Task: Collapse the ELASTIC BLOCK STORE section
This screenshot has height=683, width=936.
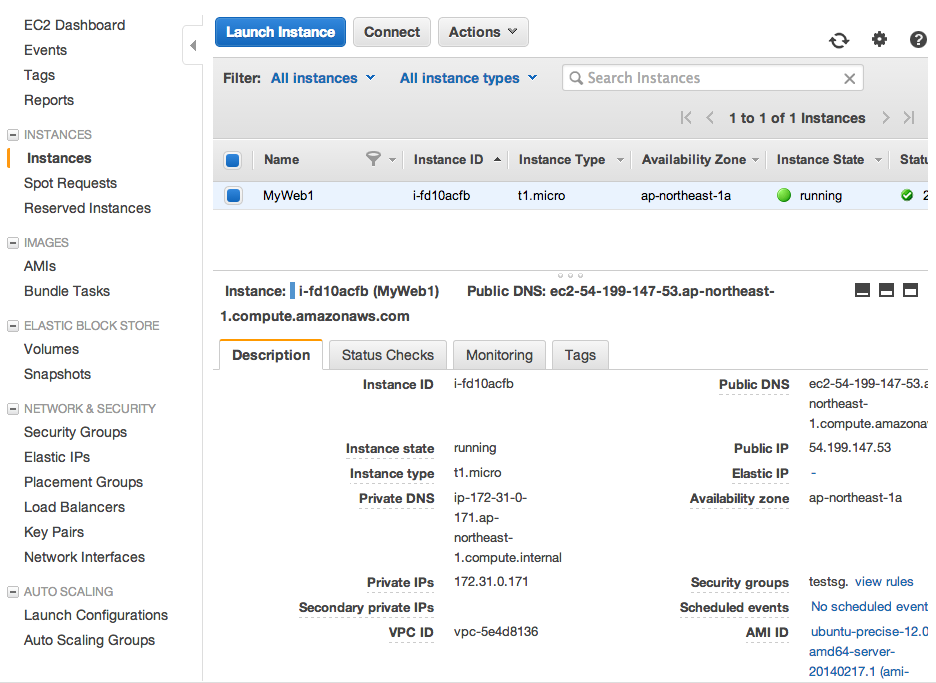Action: 13,326
